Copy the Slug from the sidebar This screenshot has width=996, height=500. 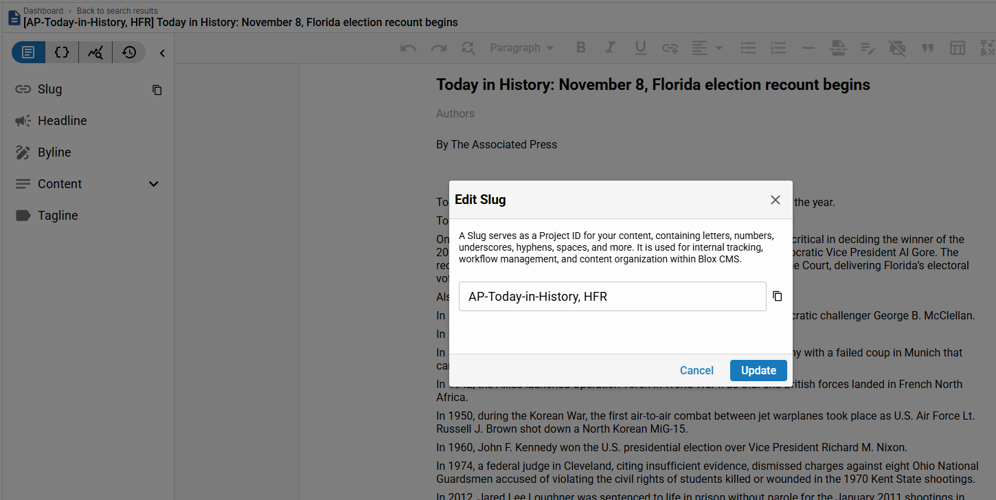pyautogui.click(x=157, y=90)
